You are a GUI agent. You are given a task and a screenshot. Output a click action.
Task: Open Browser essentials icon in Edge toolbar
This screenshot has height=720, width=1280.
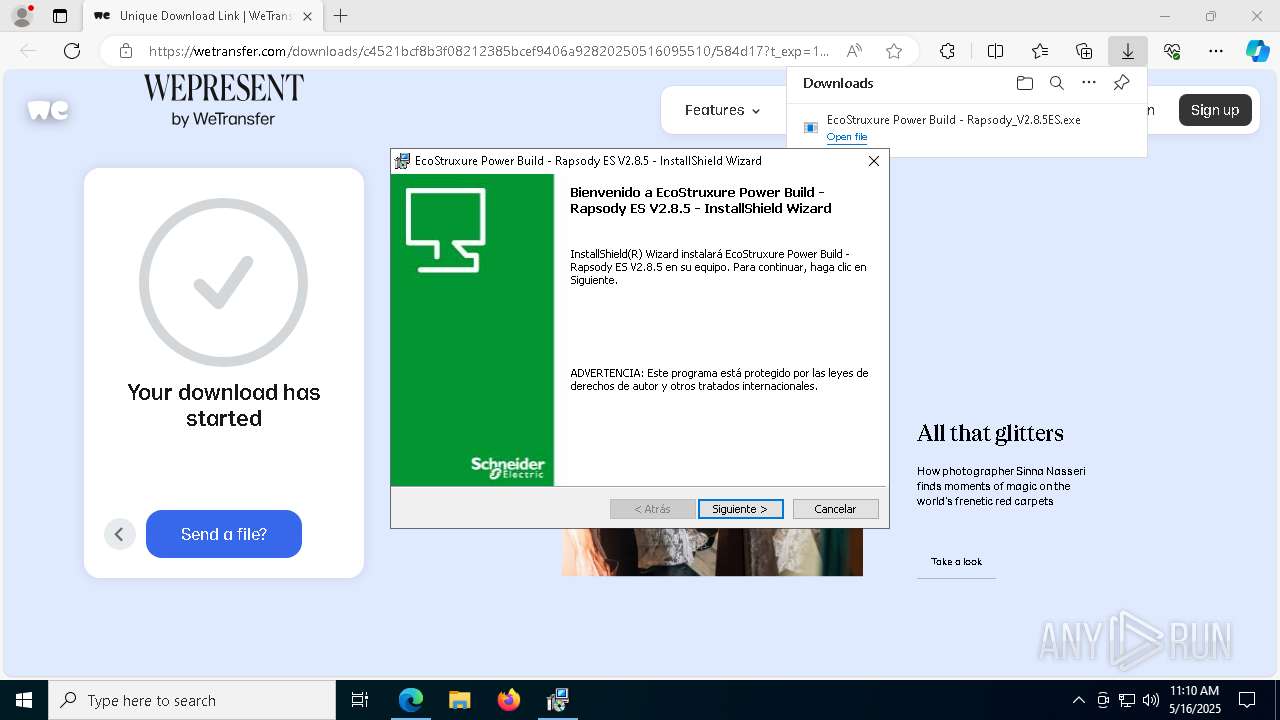[1172, 51]
